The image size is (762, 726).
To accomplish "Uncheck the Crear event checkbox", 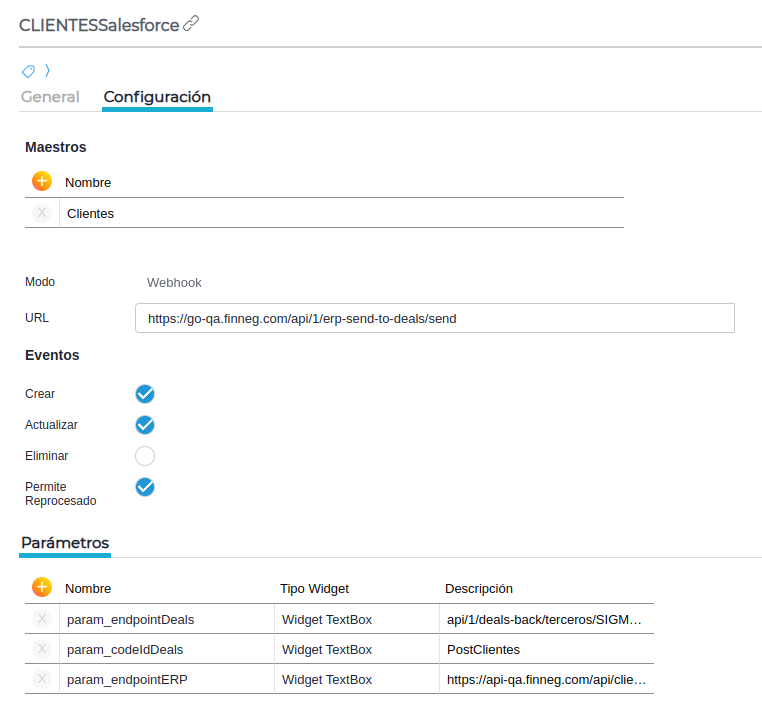I will 145,393.
